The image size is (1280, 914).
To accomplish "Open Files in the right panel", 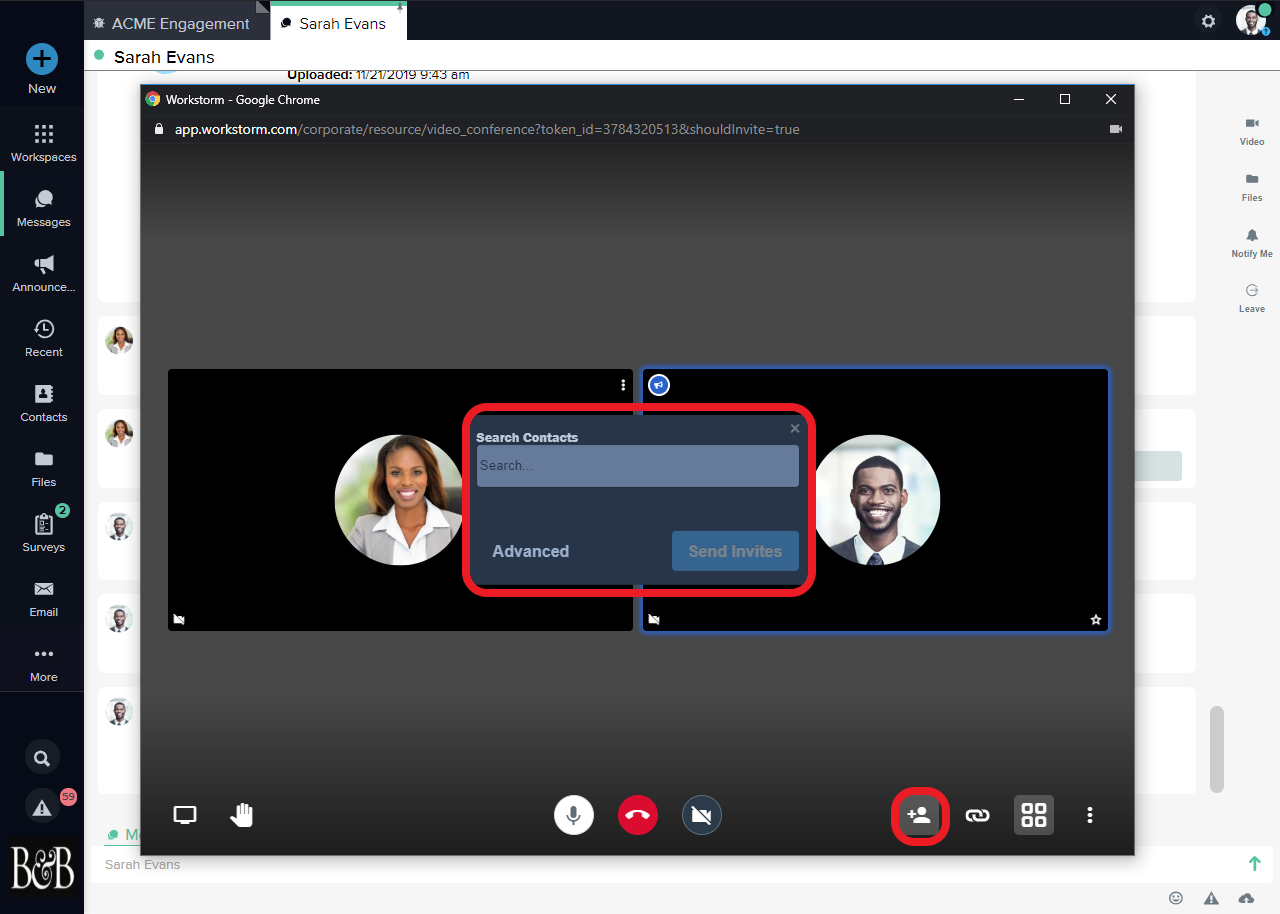I will pos(1252,187).
